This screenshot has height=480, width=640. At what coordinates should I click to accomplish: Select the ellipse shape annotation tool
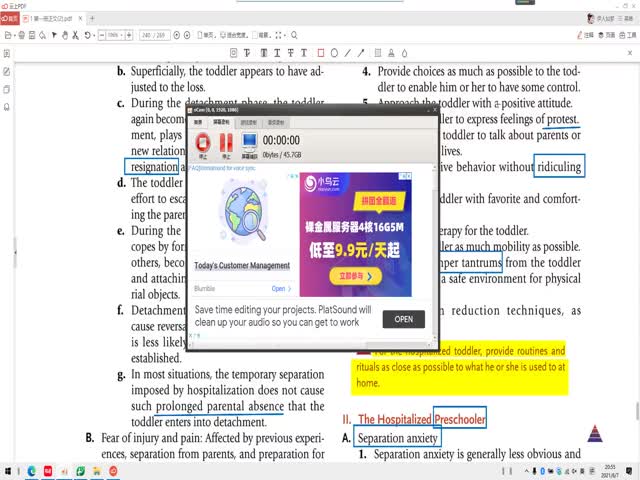pyautogui.click(x=334, y=53)
